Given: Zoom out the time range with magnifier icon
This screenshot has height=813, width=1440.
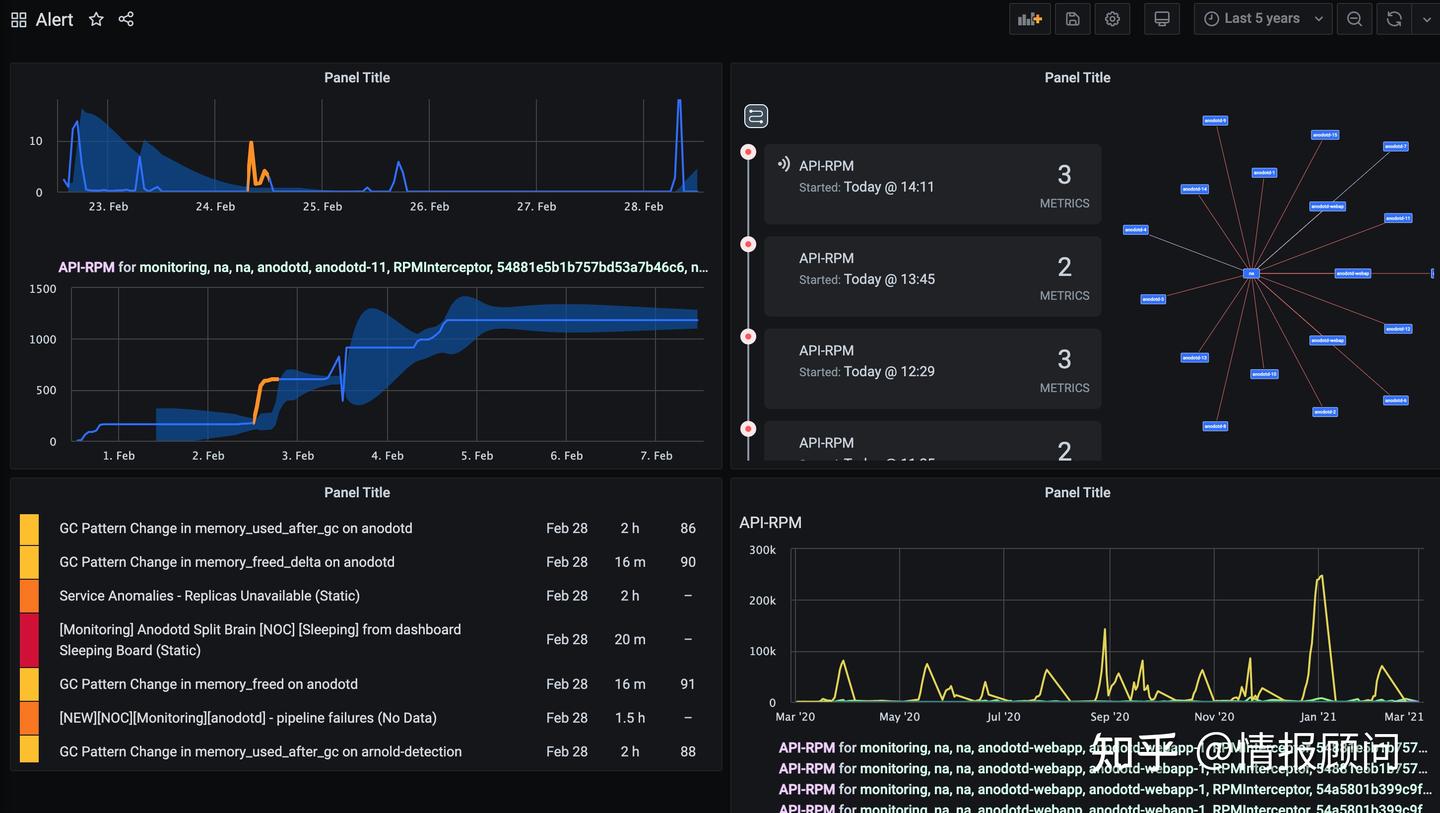Looking at the screenshot, I should 1354,18.
